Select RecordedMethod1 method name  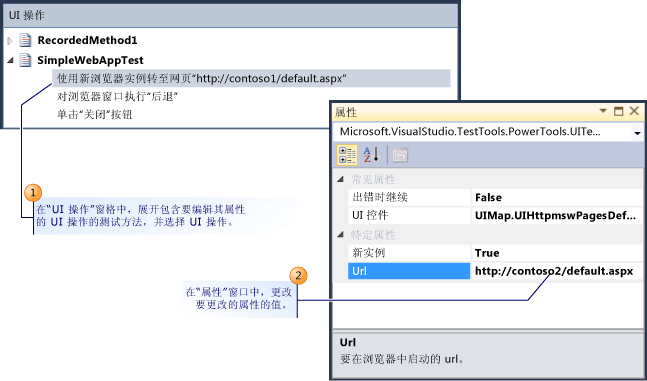[87, 40]
